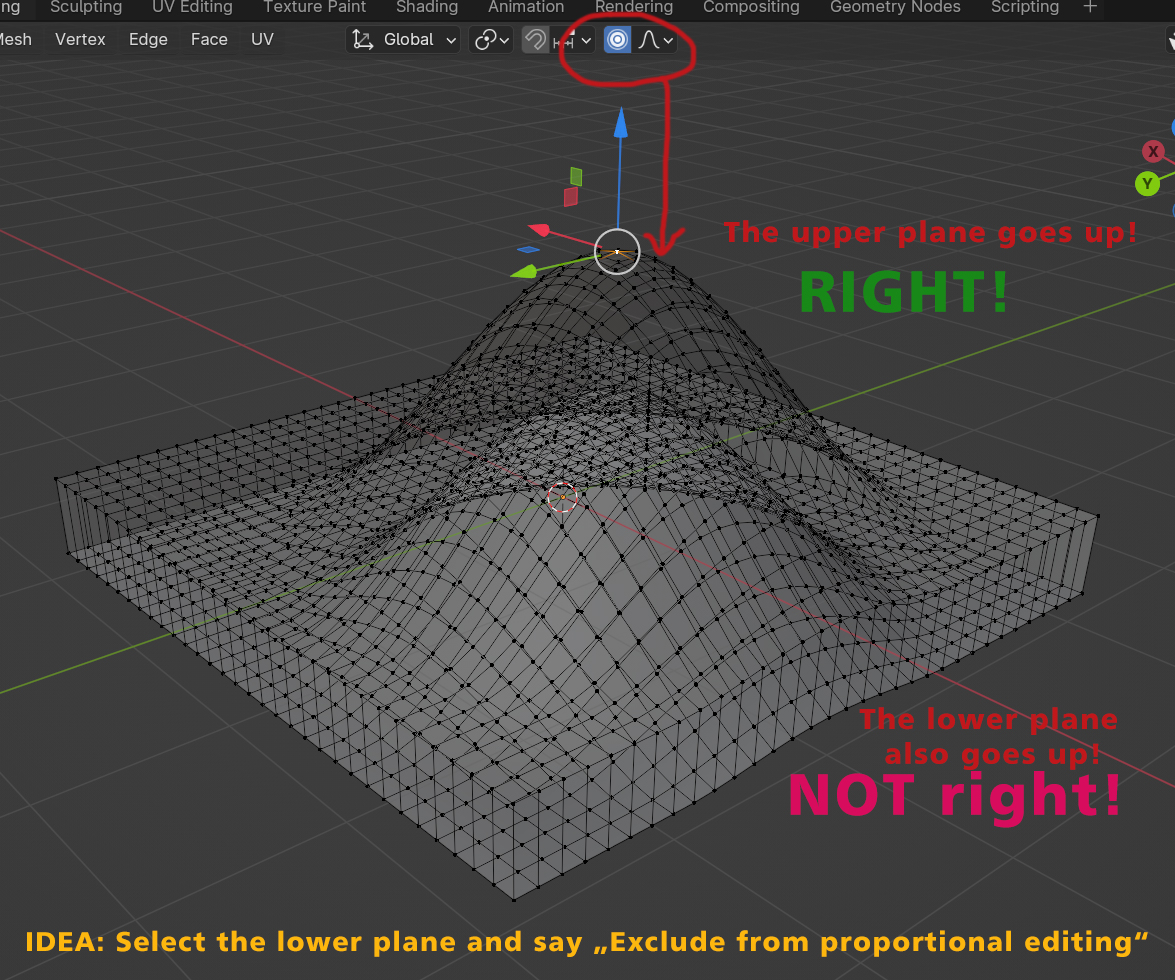Click the red plane handle of move gizmo
This screenshot has height=980, width=1175.
pyautogui.click(x=571, y=197)
